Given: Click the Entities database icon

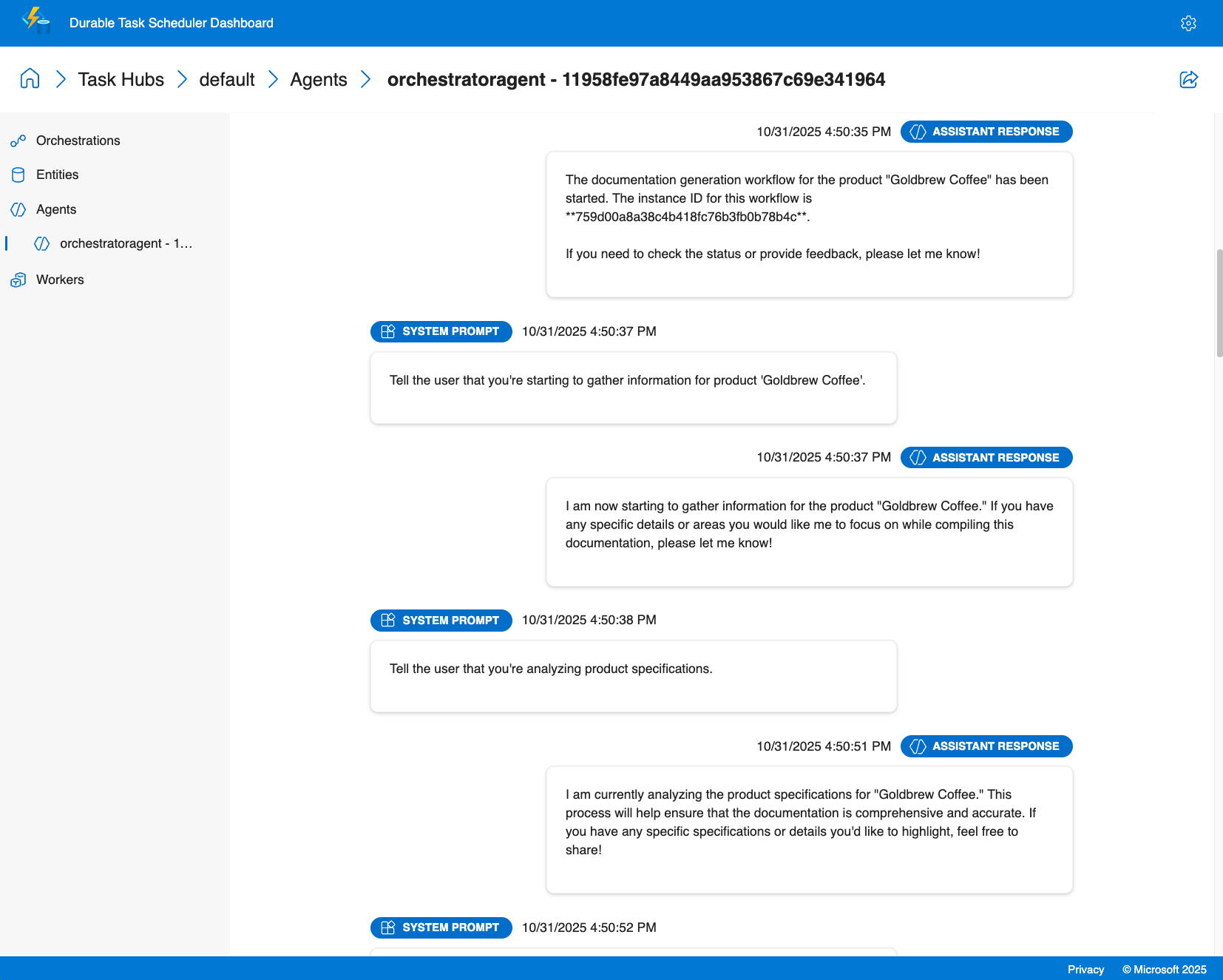Looking at the screenshot, I should (x=18, y=175).
